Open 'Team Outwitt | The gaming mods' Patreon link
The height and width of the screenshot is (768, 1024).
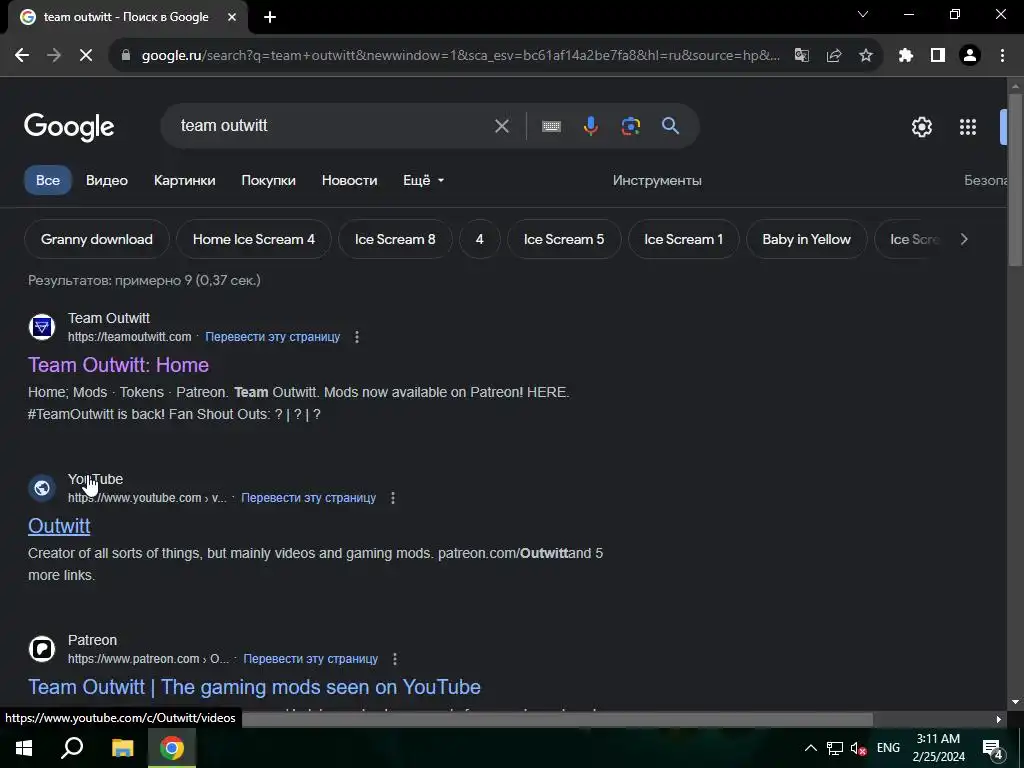pos(254,687)
